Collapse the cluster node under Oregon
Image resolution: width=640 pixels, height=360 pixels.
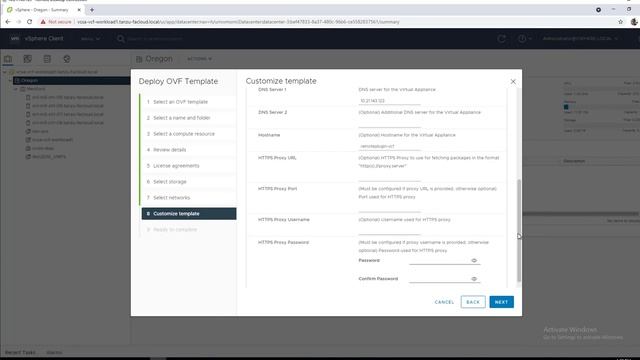[16, 89]
